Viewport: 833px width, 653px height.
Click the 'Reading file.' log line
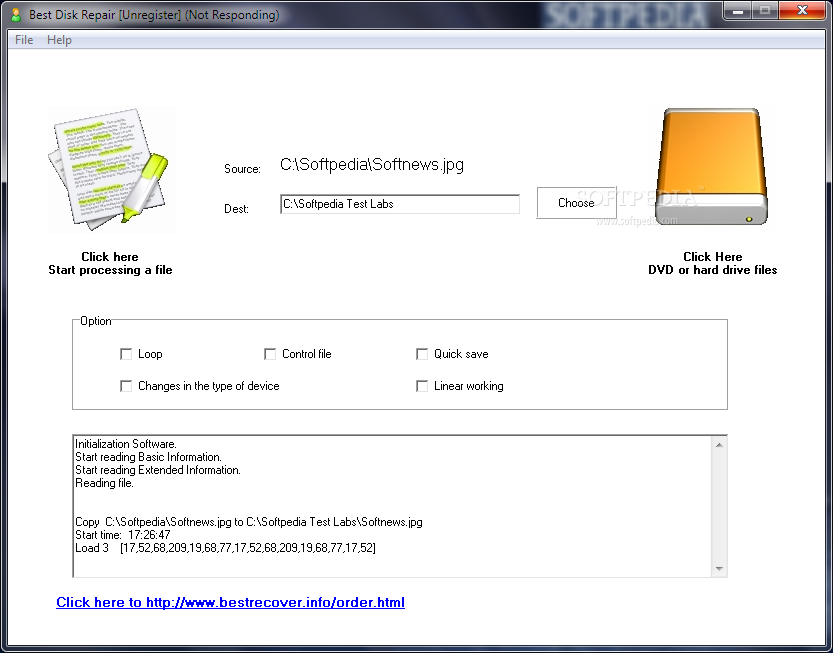click(x=104, y=483)
